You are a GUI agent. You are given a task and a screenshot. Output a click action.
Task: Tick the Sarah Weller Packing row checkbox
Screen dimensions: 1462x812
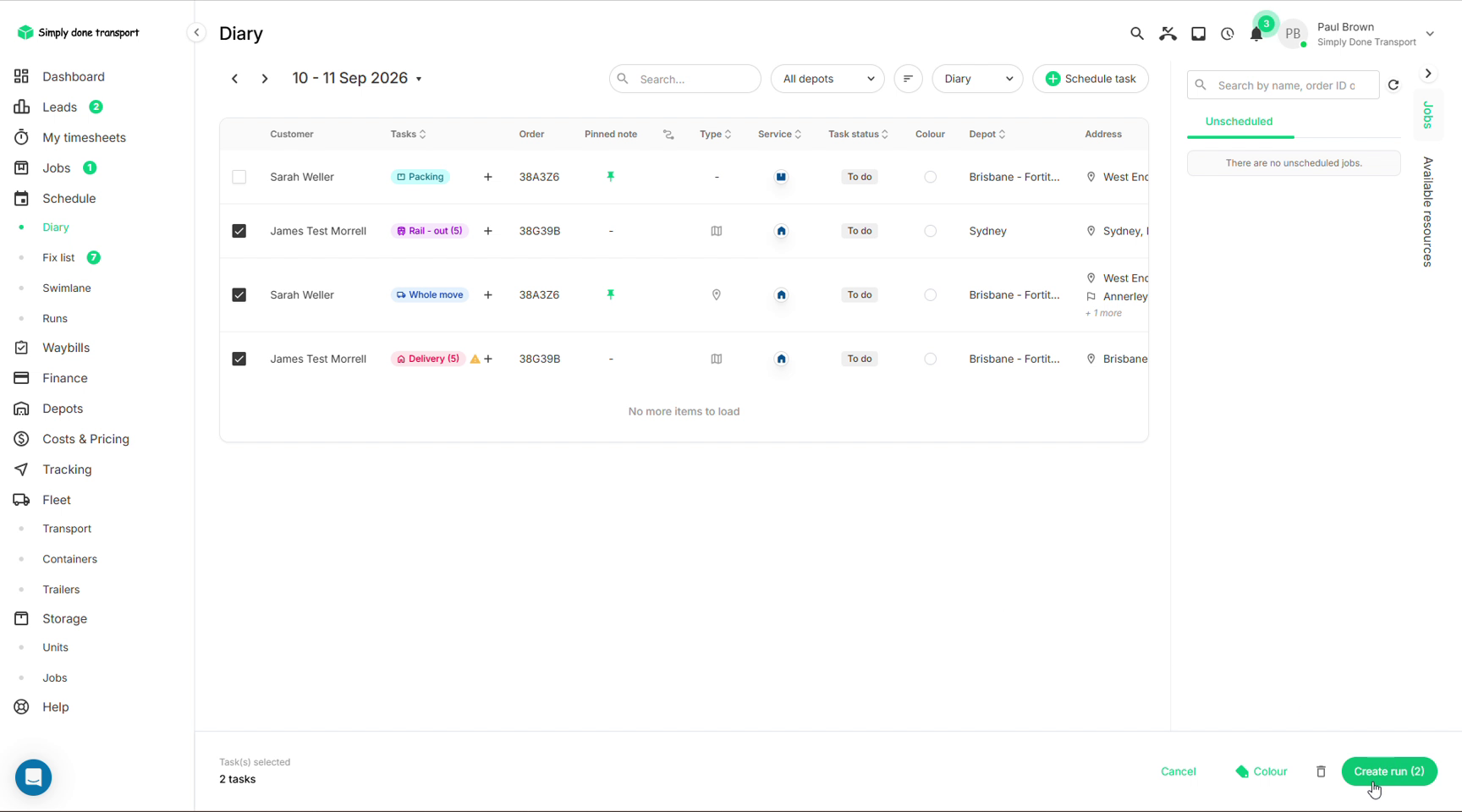(239, 177)
